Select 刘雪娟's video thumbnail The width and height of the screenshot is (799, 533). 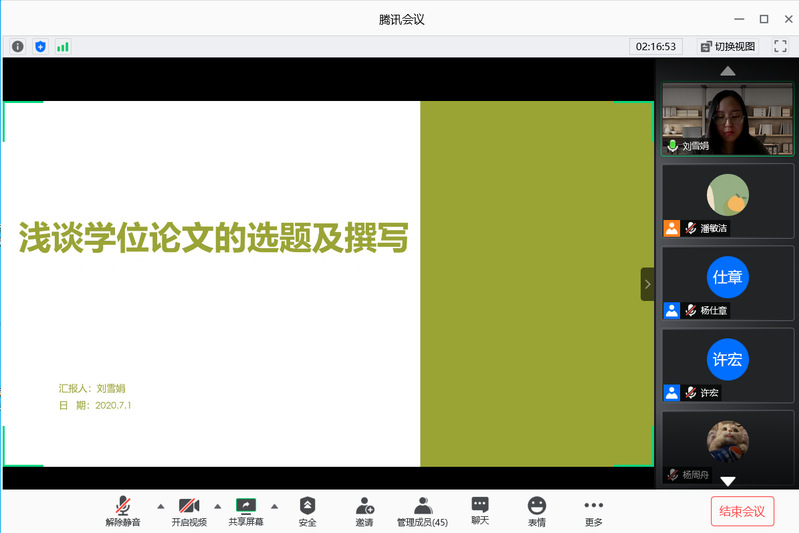point(728,119)
